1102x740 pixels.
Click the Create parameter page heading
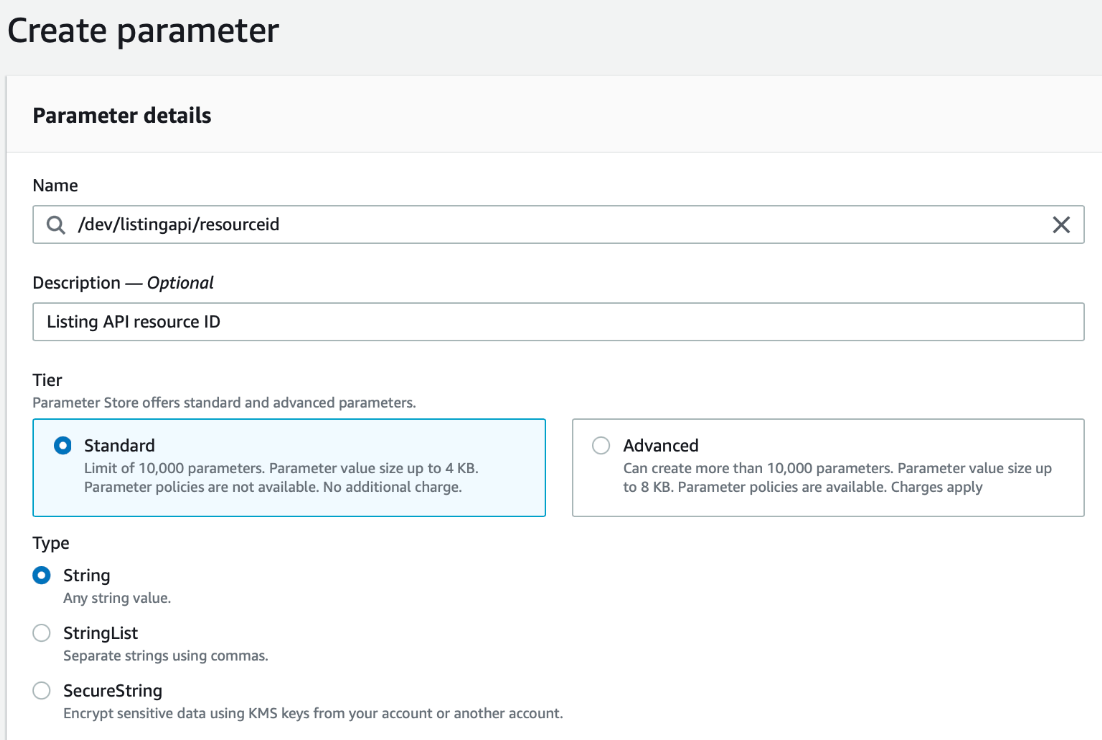[143, 31]
